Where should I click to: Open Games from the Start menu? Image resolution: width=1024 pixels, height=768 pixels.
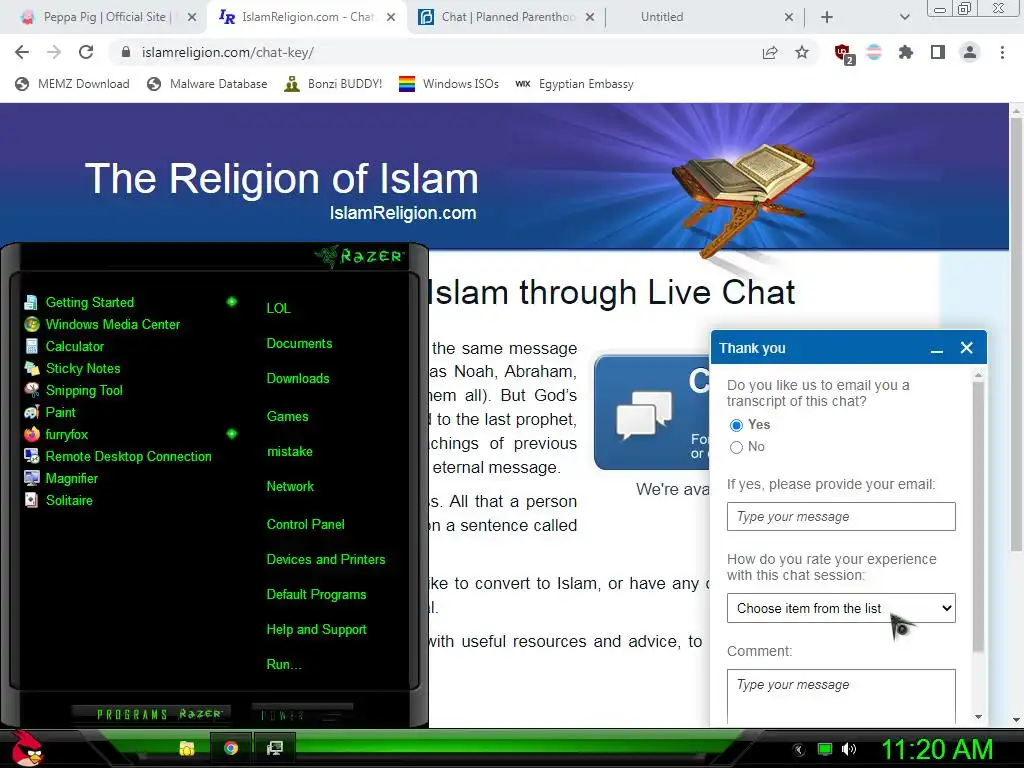(x=287, y=417)
